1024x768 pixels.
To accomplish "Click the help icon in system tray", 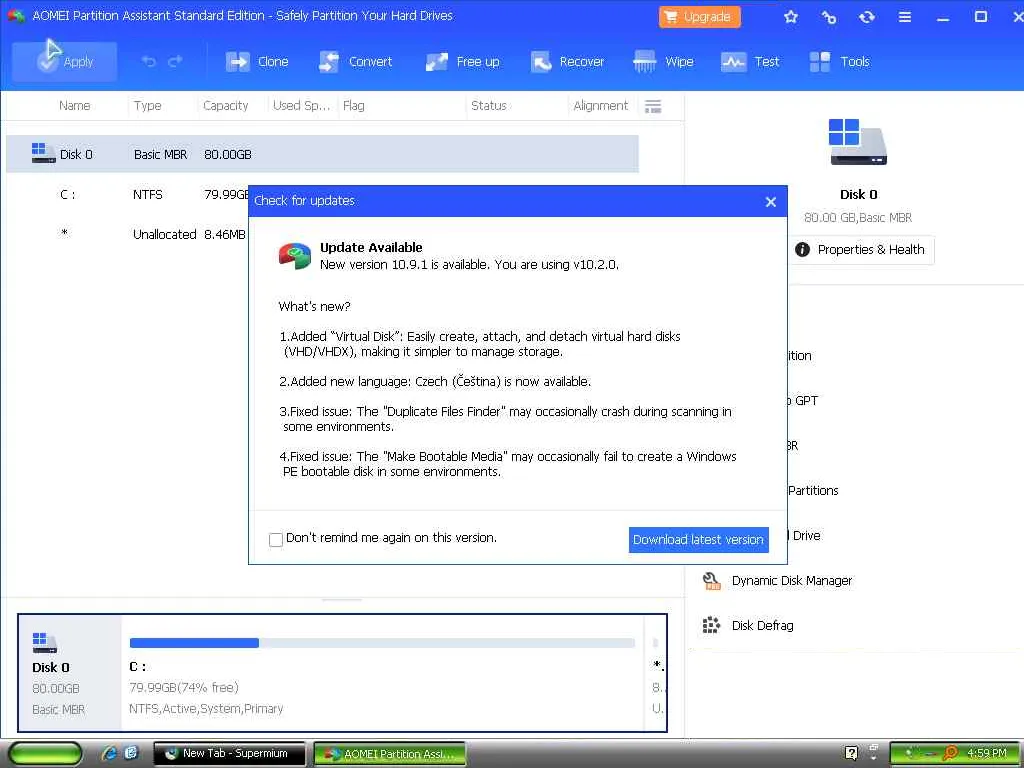I will click(852, 753).
